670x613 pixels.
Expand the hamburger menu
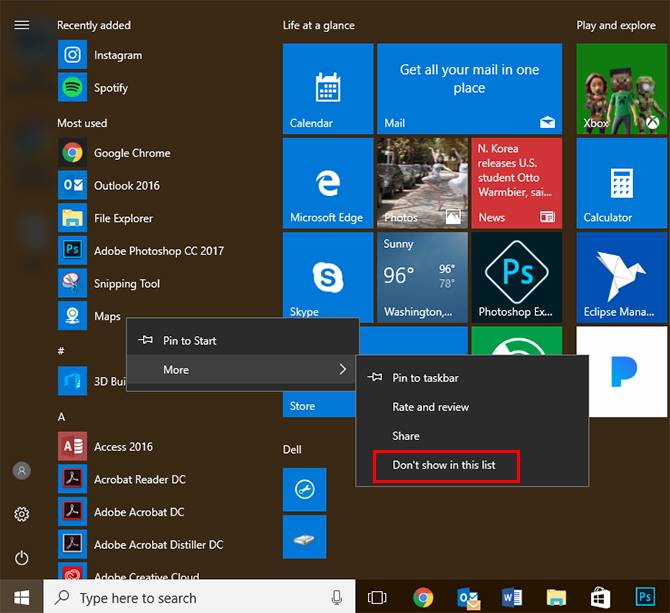(22, 25)
